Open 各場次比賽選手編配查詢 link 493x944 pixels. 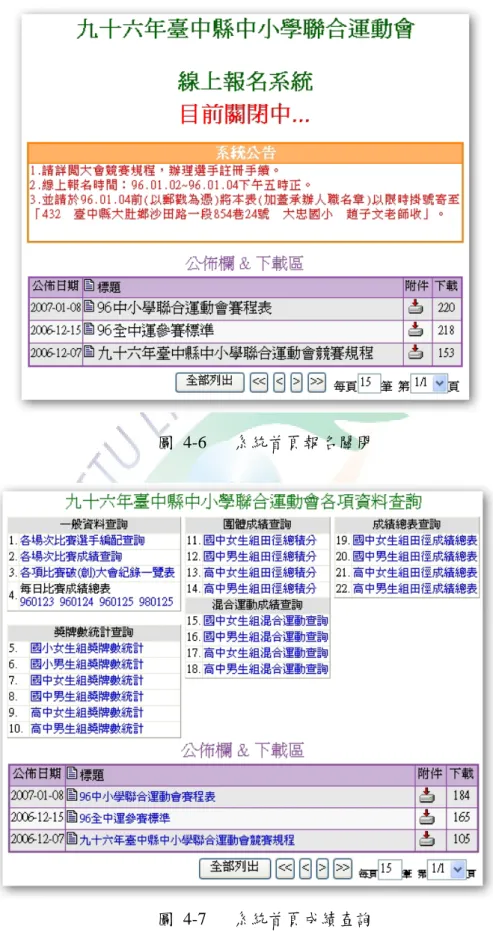(82, 541)
